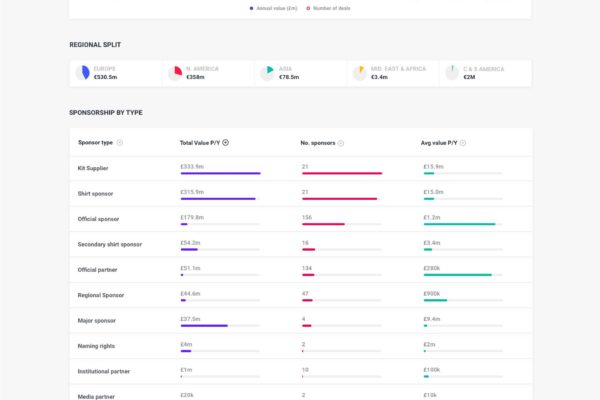Click the Official sponsor number of sponsors bar
The width and height of the screenshot is (600, 400).
tap(323, 224)
